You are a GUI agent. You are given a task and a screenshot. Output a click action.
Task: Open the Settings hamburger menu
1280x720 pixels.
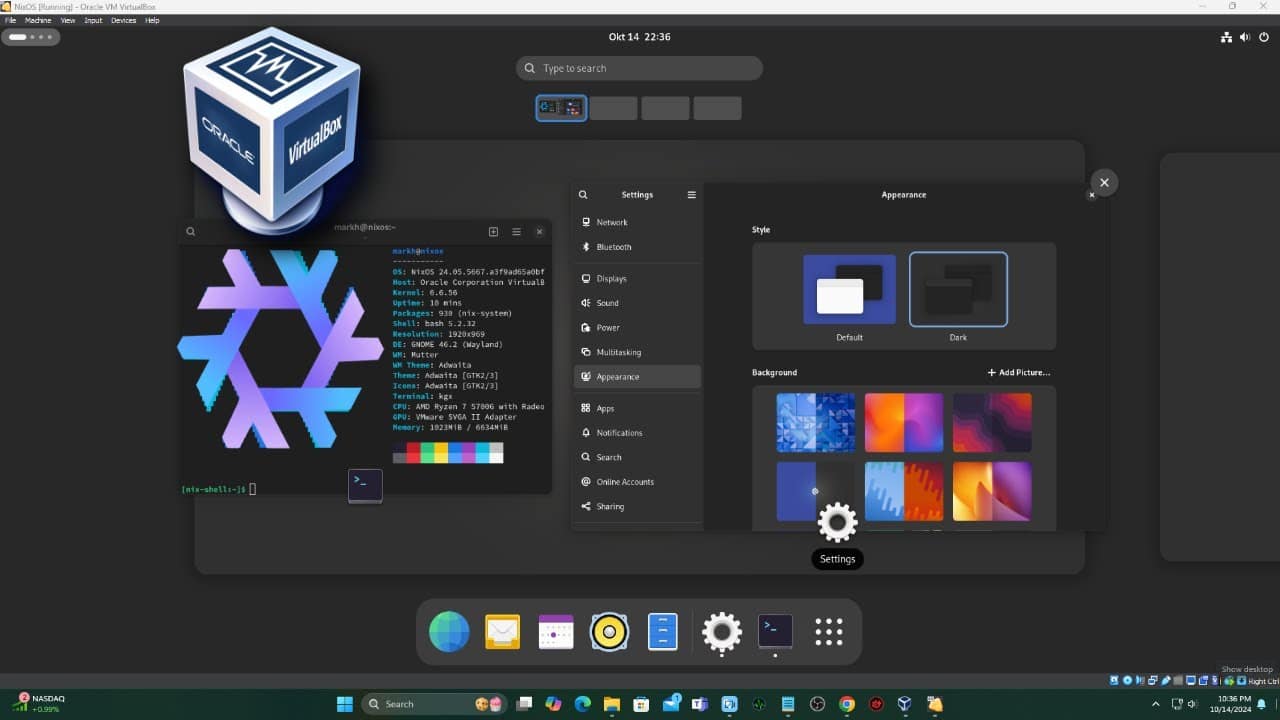691,195
